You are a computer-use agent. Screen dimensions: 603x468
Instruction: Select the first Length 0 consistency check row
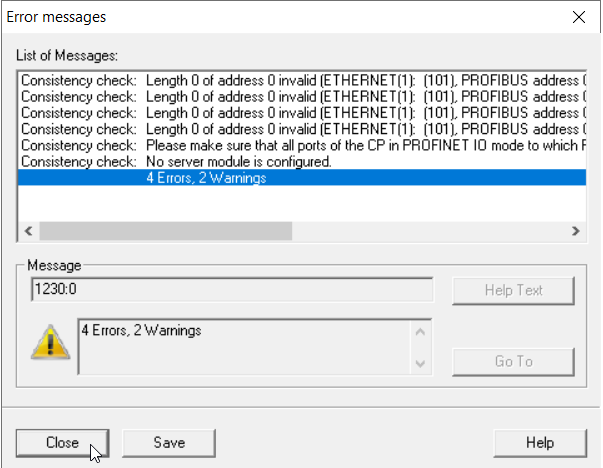(x=300, y=80)
